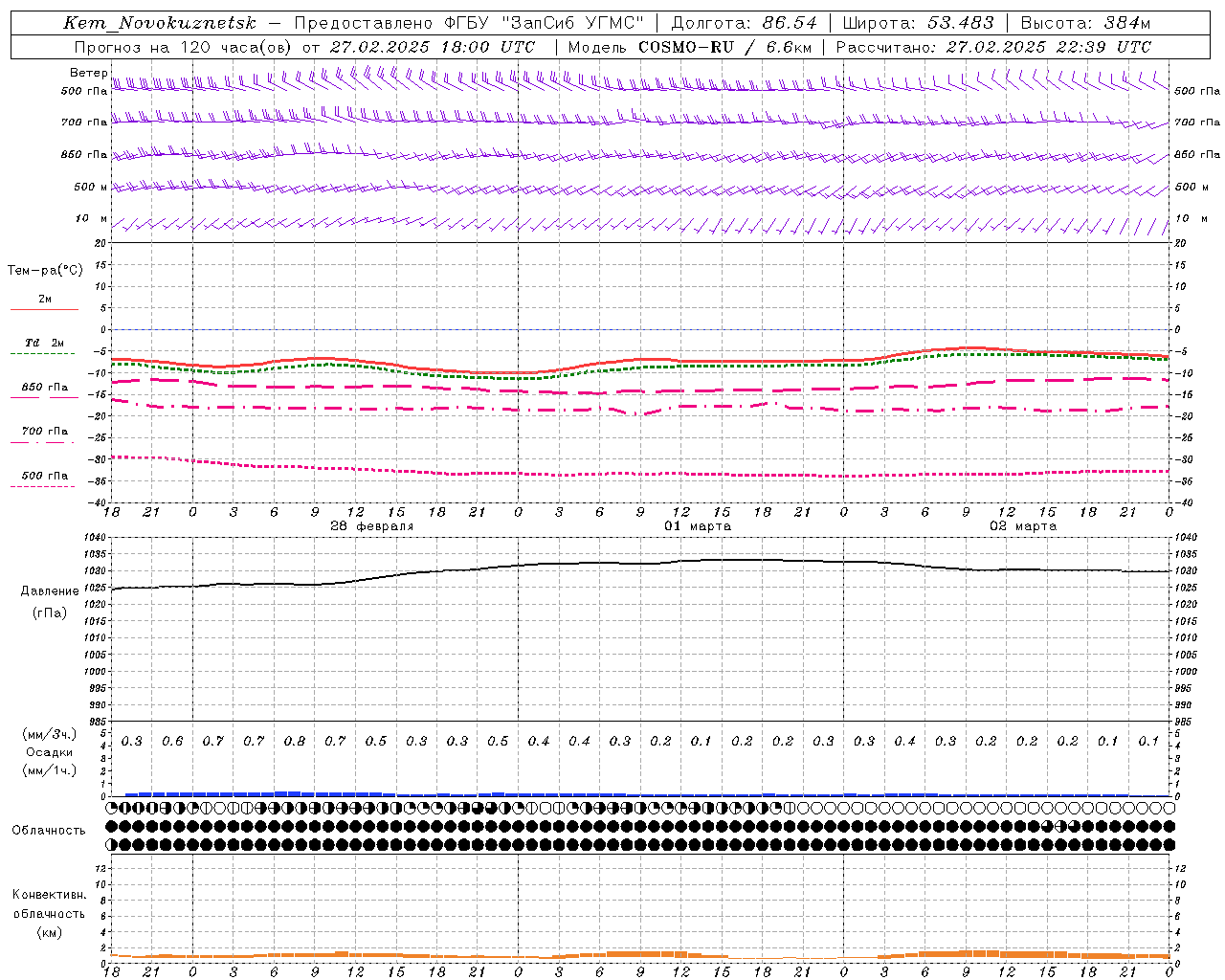The height and width of the screenshot is (980, 1225).
Task: Click the 'Ветер' wind panel label
Action: pos(89,73)
